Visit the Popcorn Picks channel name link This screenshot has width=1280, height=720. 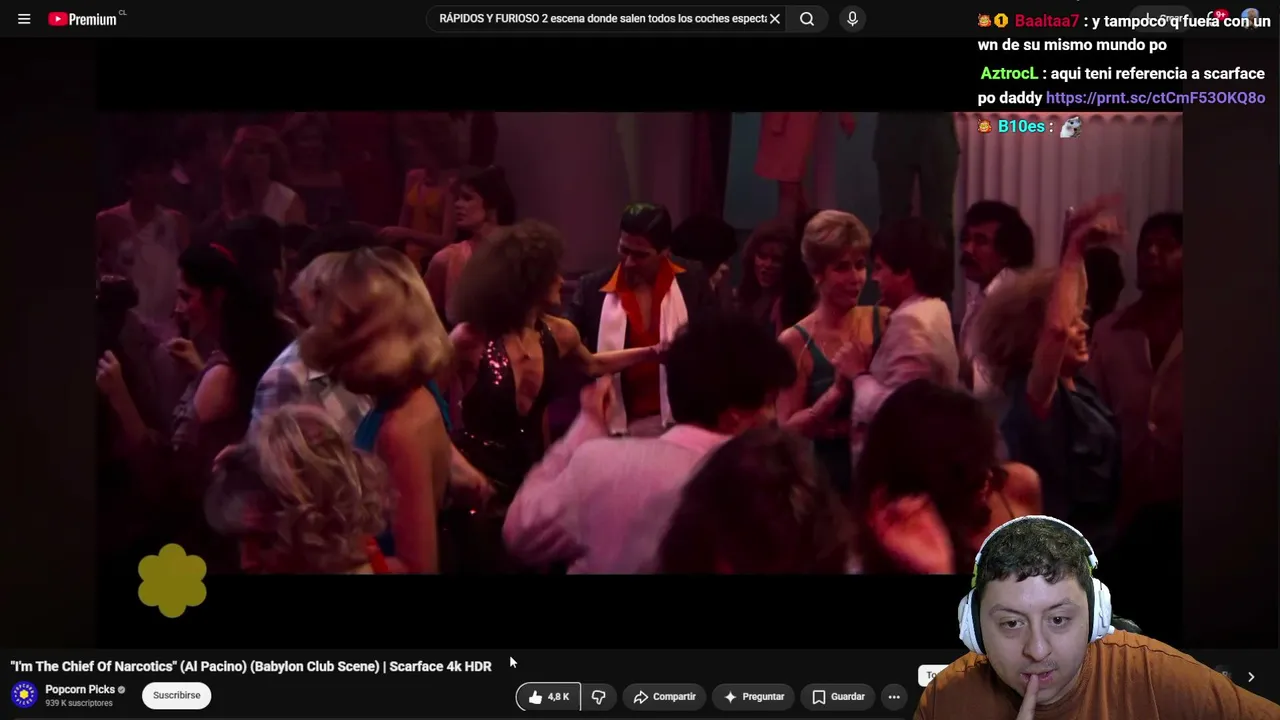click(80, 689)
